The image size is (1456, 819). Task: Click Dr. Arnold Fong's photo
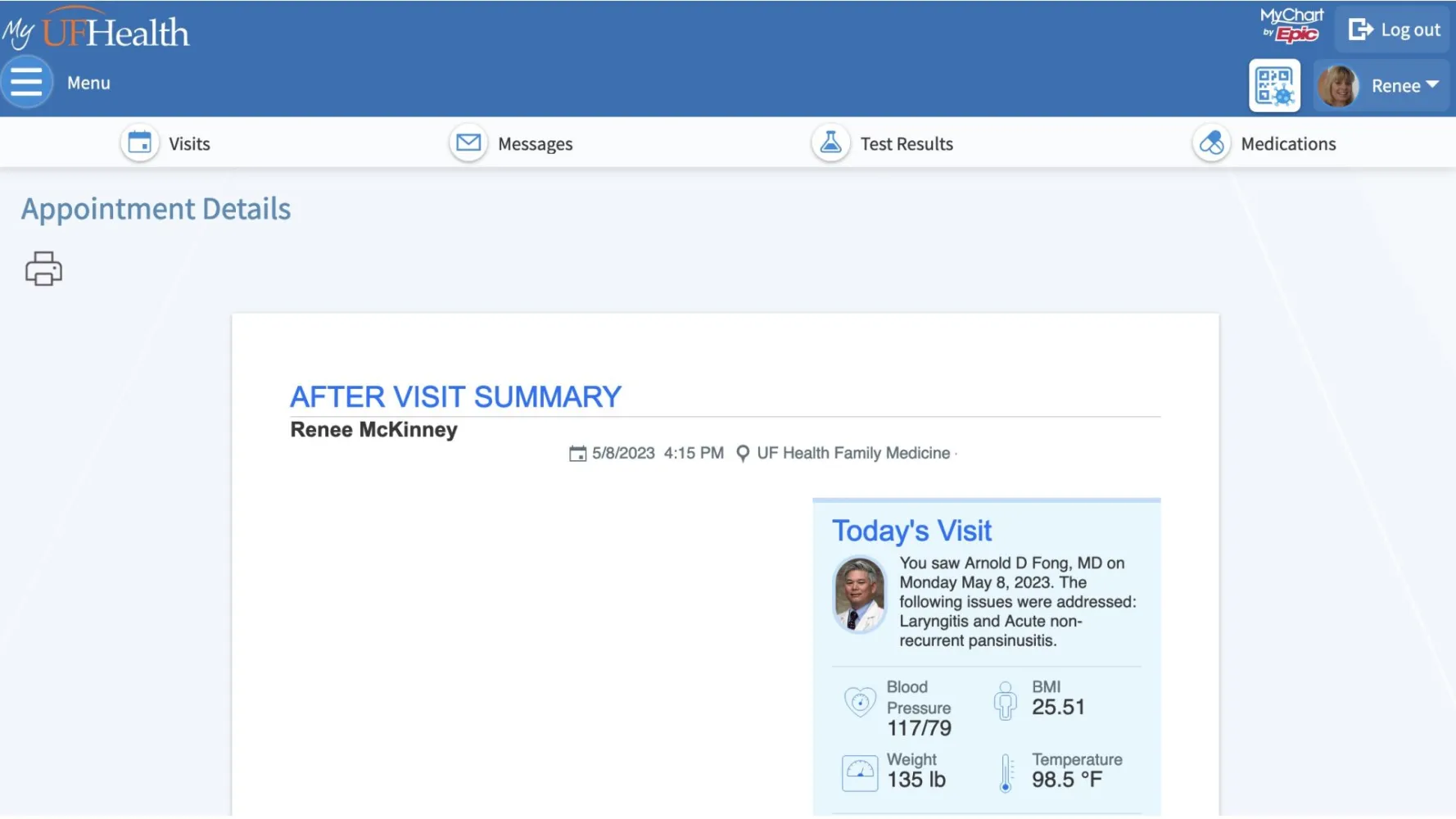point(859,595)
